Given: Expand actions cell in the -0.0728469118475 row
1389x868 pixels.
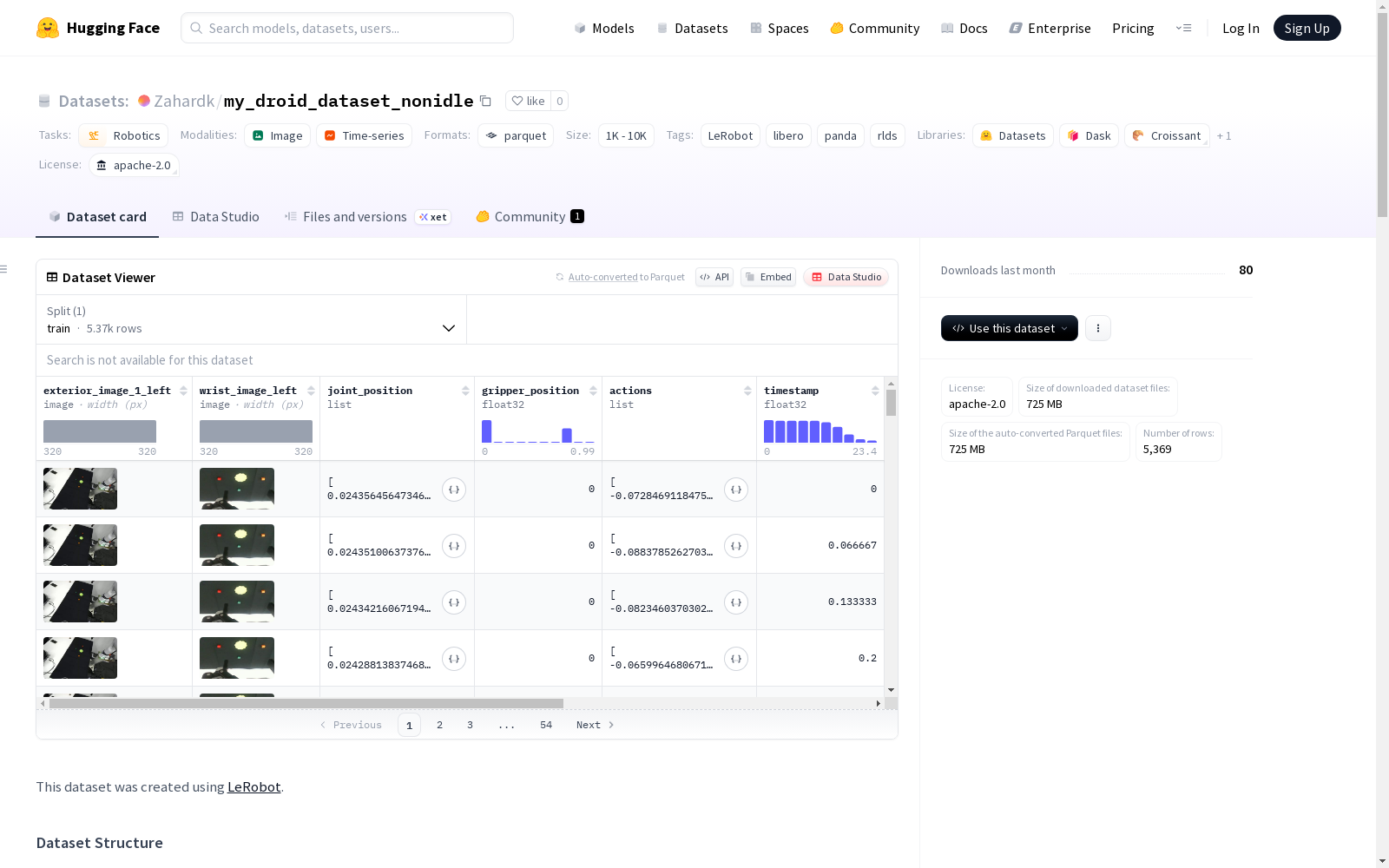Looking at the screenshot, I should click(x=736, y=490).
